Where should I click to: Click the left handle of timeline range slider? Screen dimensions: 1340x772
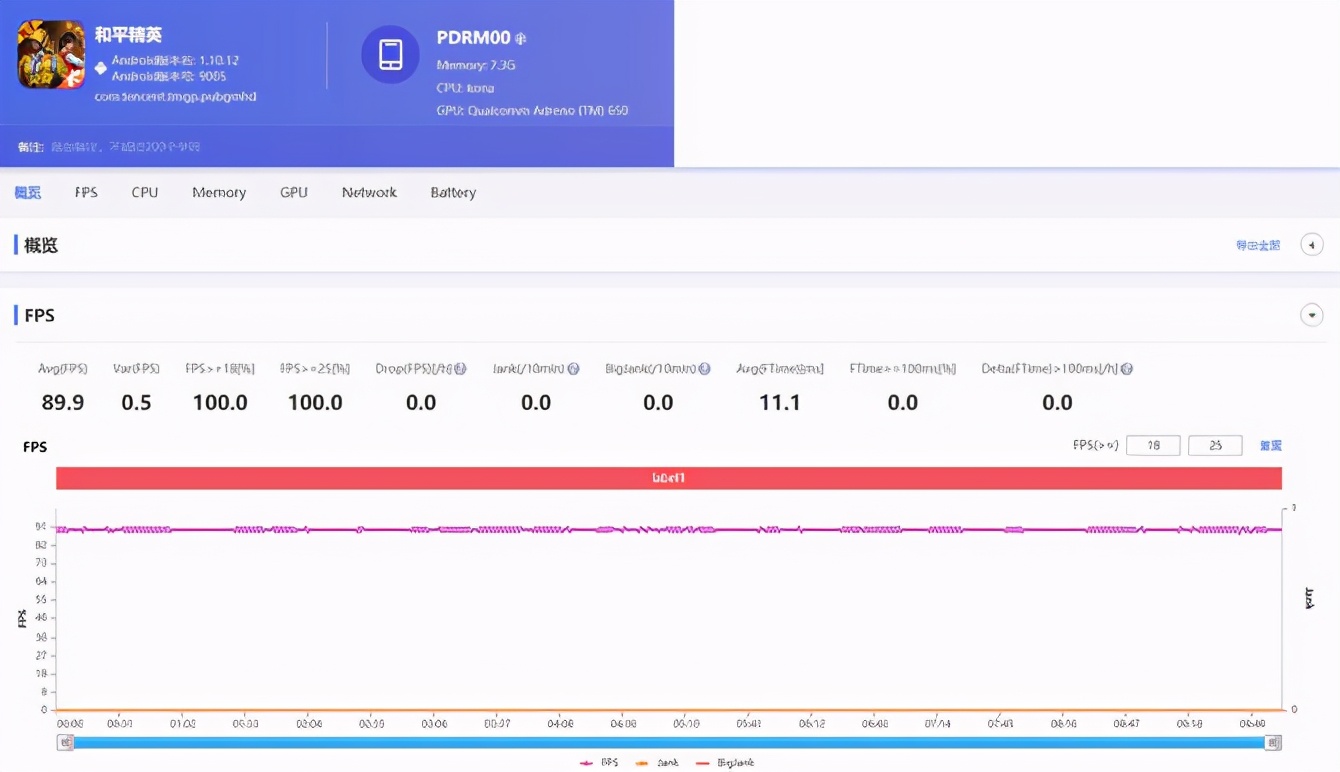(x=65, y=742)
